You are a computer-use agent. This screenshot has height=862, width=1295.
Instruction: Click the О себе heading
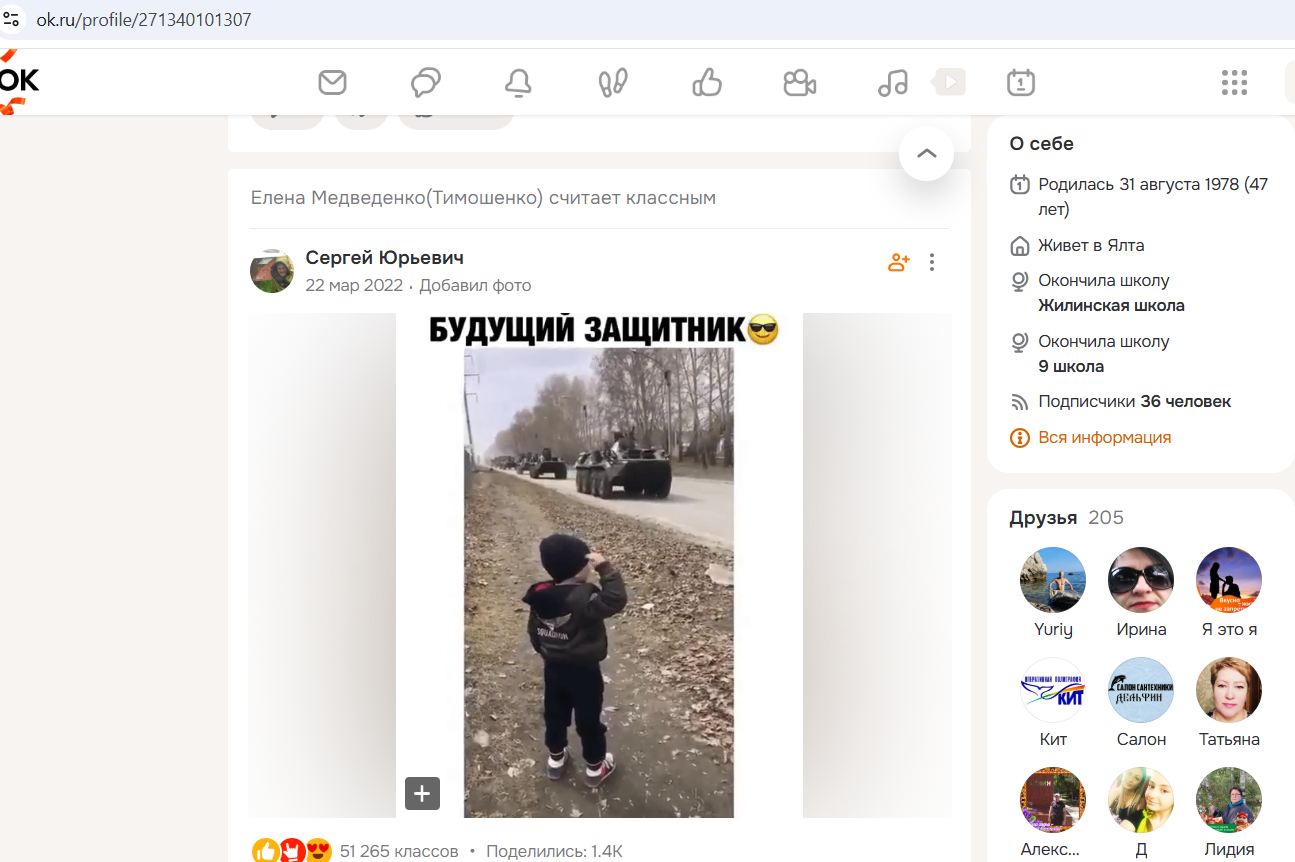[1041, 144]
